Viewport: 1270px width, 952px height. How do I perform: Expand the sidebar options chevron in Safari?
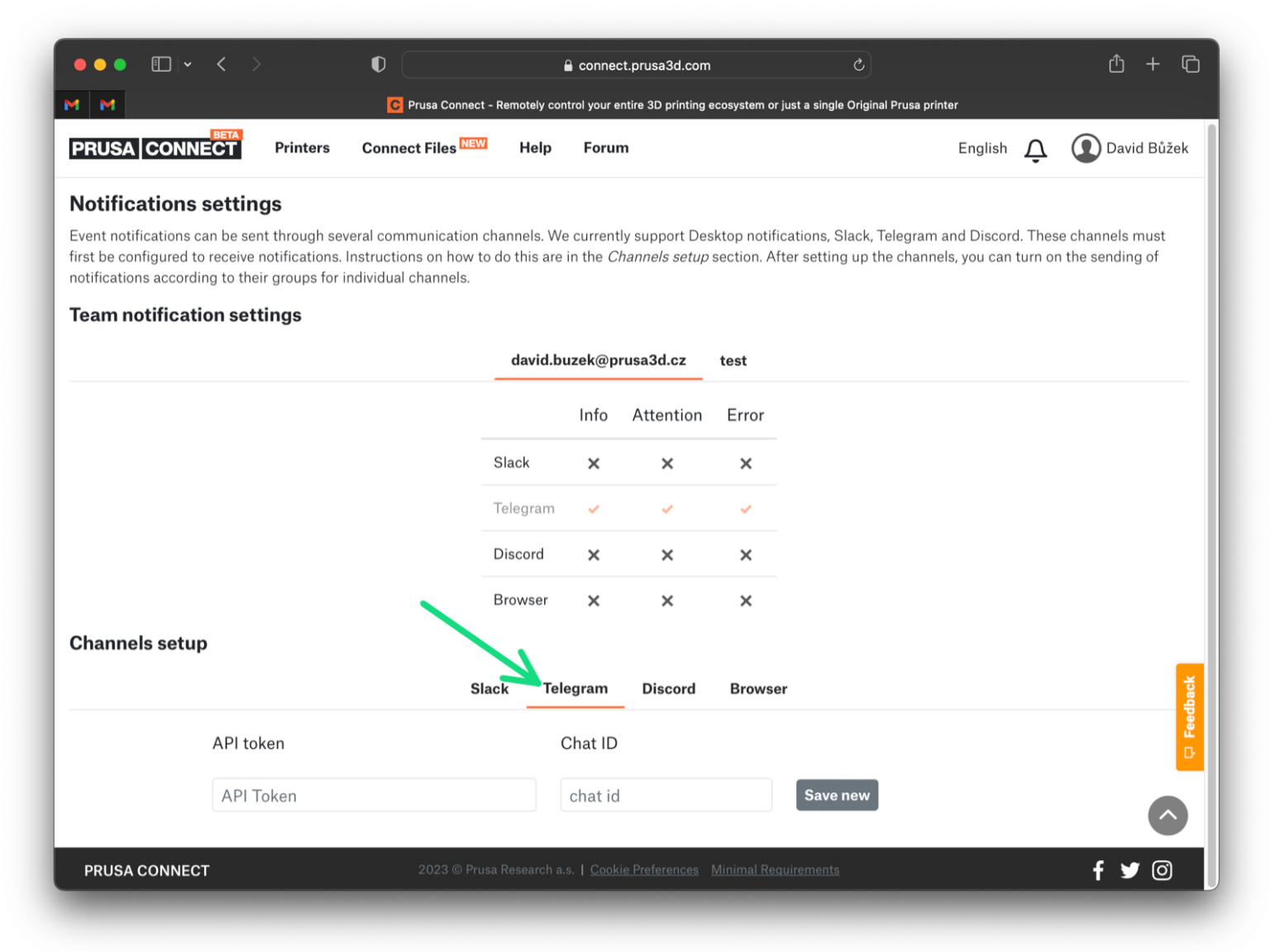coord(189,64)
